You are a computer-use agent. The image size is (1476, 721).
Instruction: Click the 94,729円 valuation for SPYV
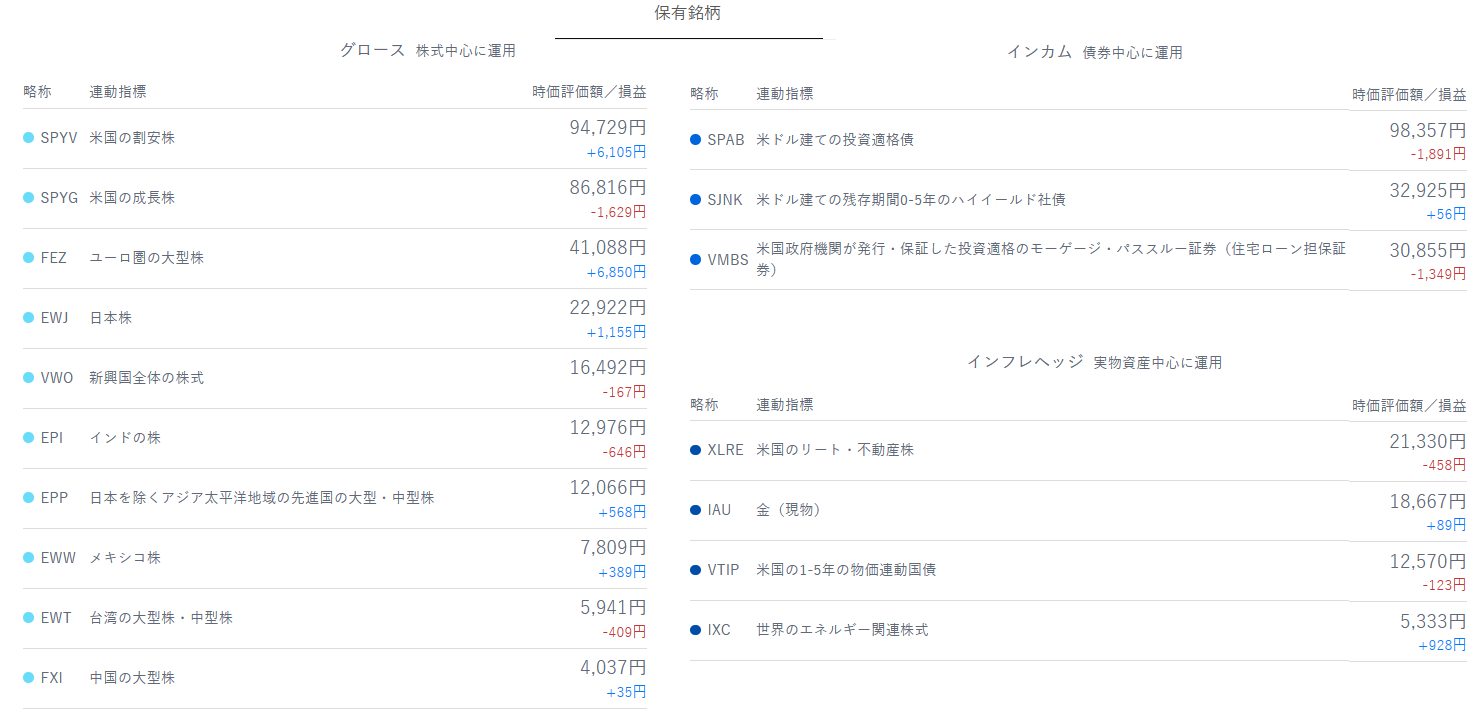click(607, 129)
